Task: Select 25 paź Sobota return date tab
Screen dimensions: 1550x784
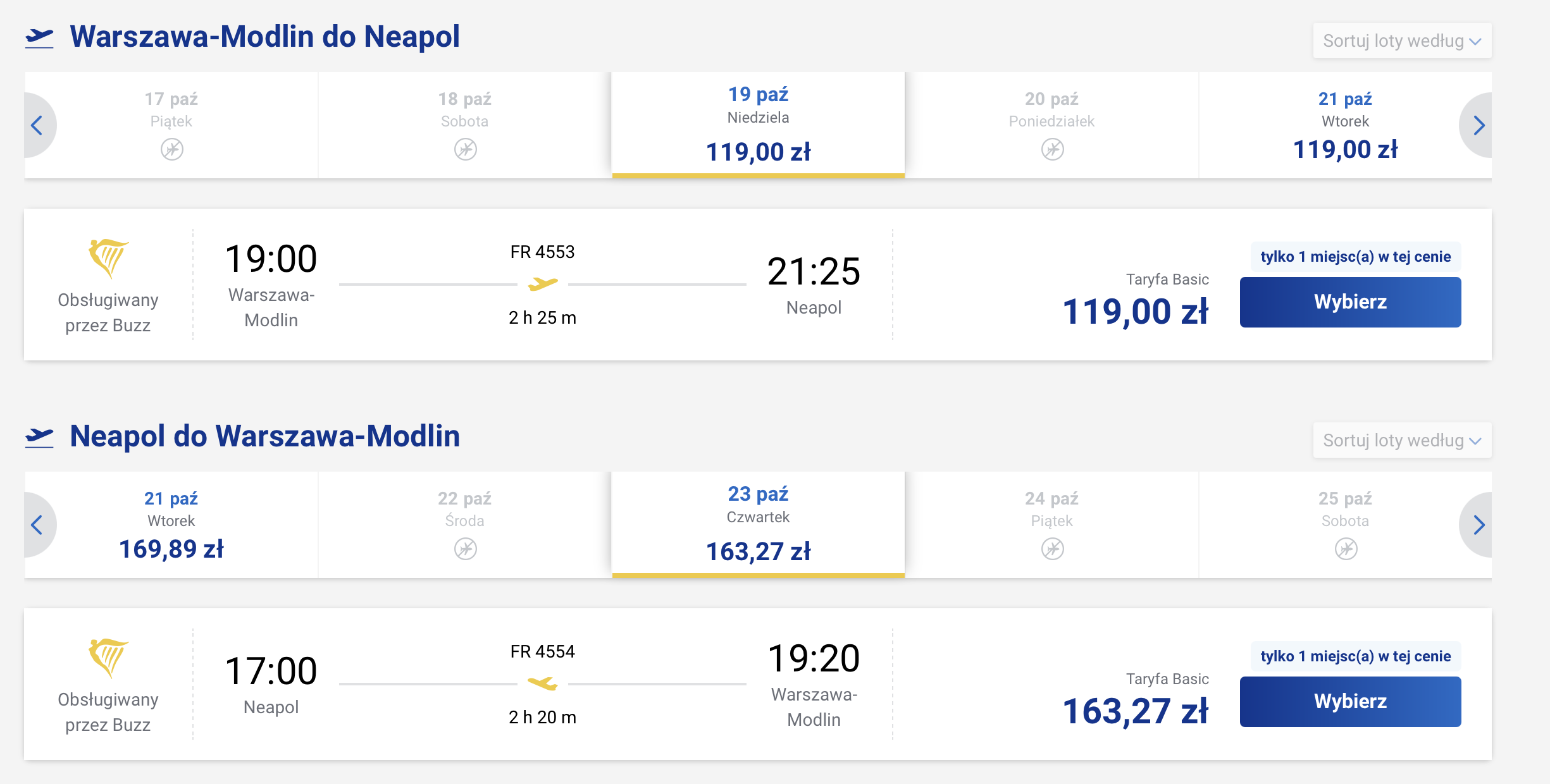Action: [x=1345, y=525]
